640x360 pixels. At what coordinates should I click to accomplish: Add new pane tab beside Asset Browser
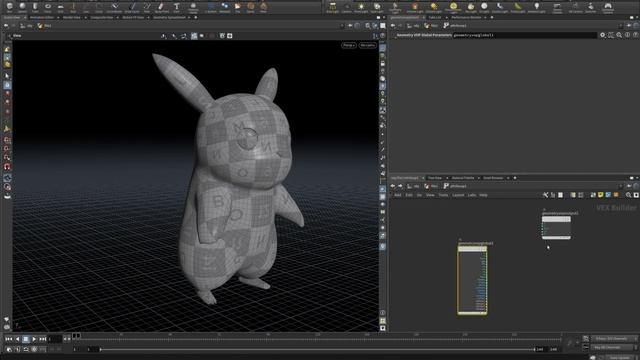(x=515, y=178)
